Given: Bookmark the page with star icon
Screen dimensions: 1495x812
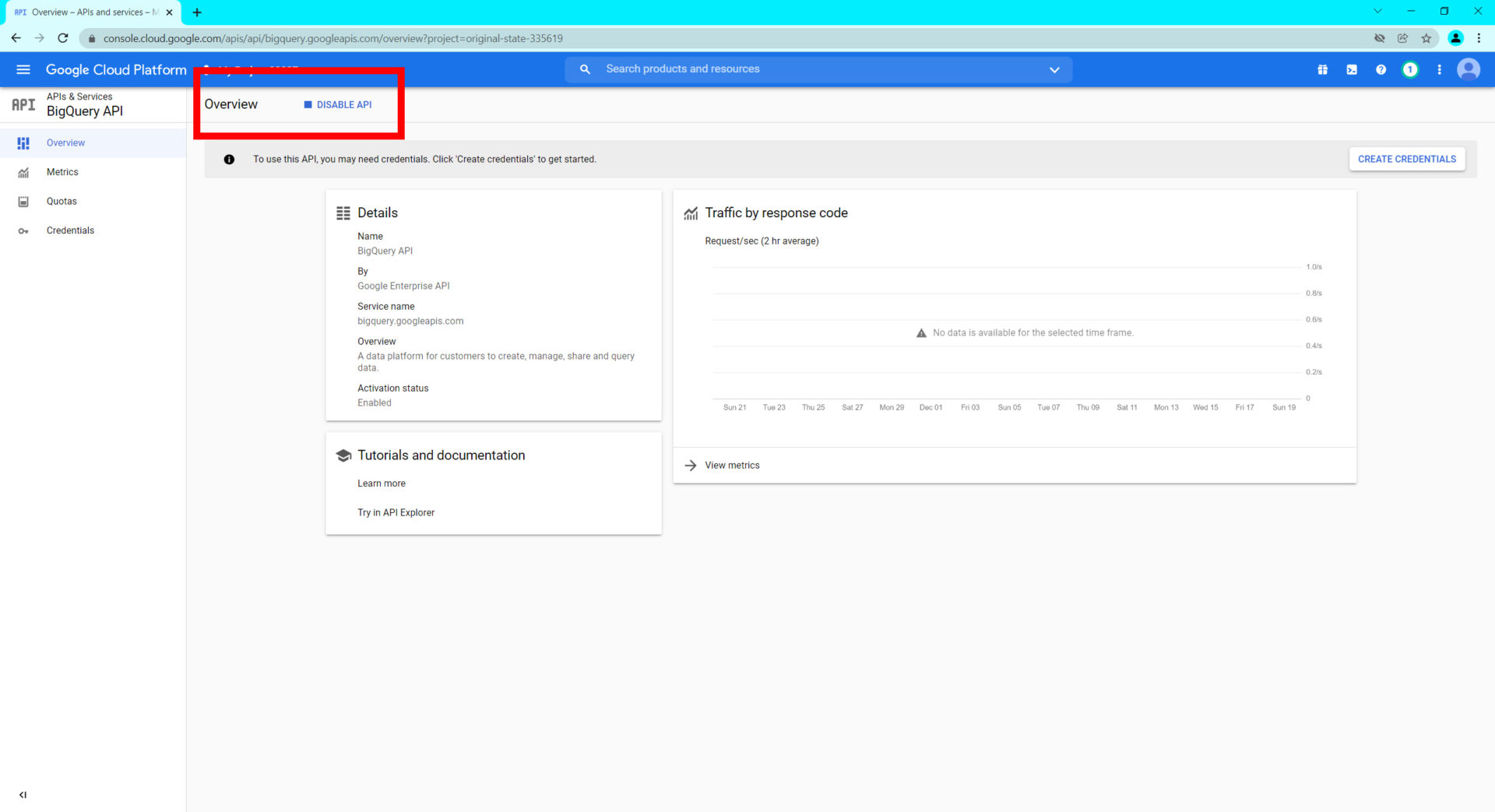Looking at the screenshot, I should click(x=1426, y=38).
